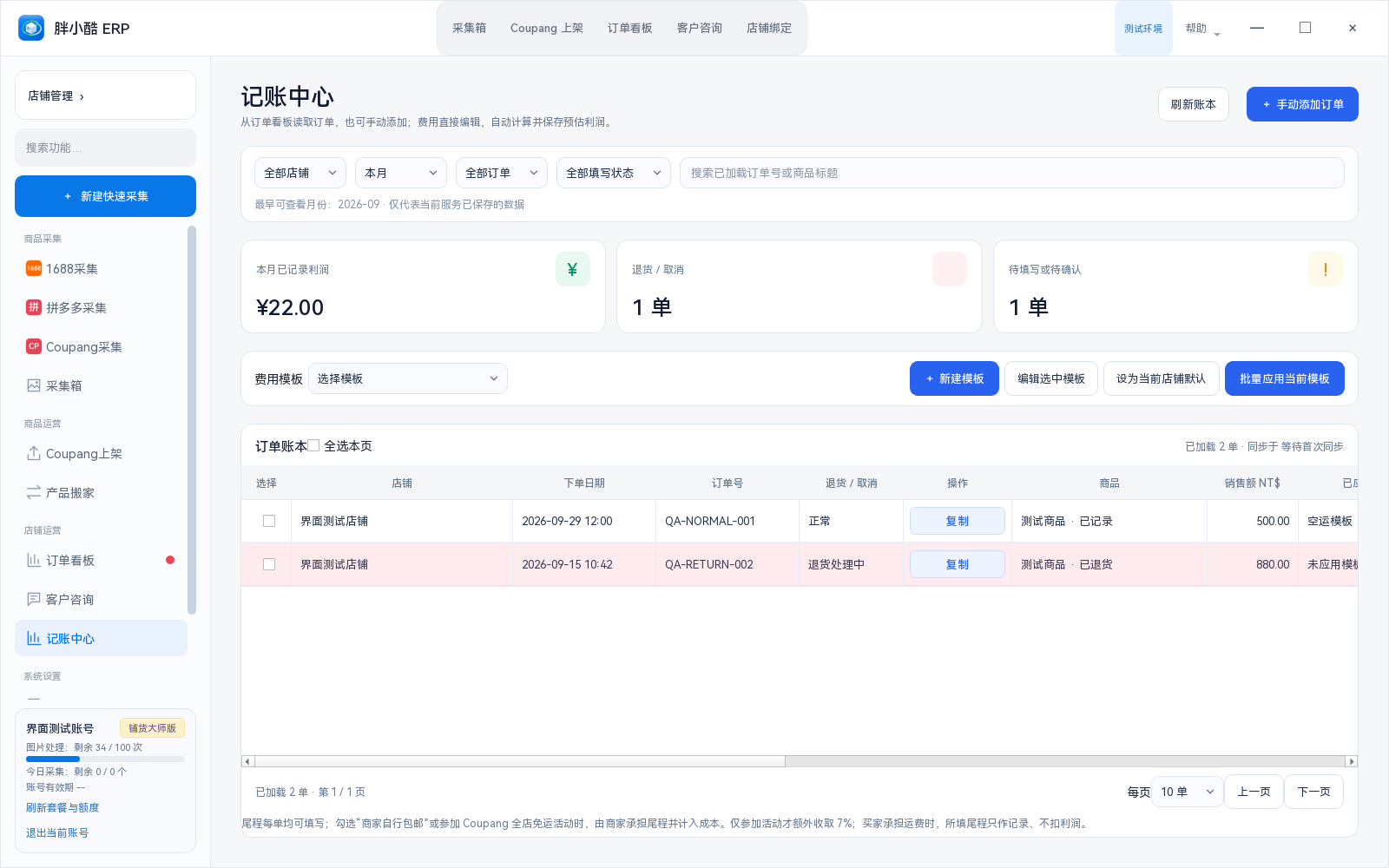This screenshot has width=1389, height=868.
Task: Open the 帮助 menu
Action: [x=1202, y=28]
